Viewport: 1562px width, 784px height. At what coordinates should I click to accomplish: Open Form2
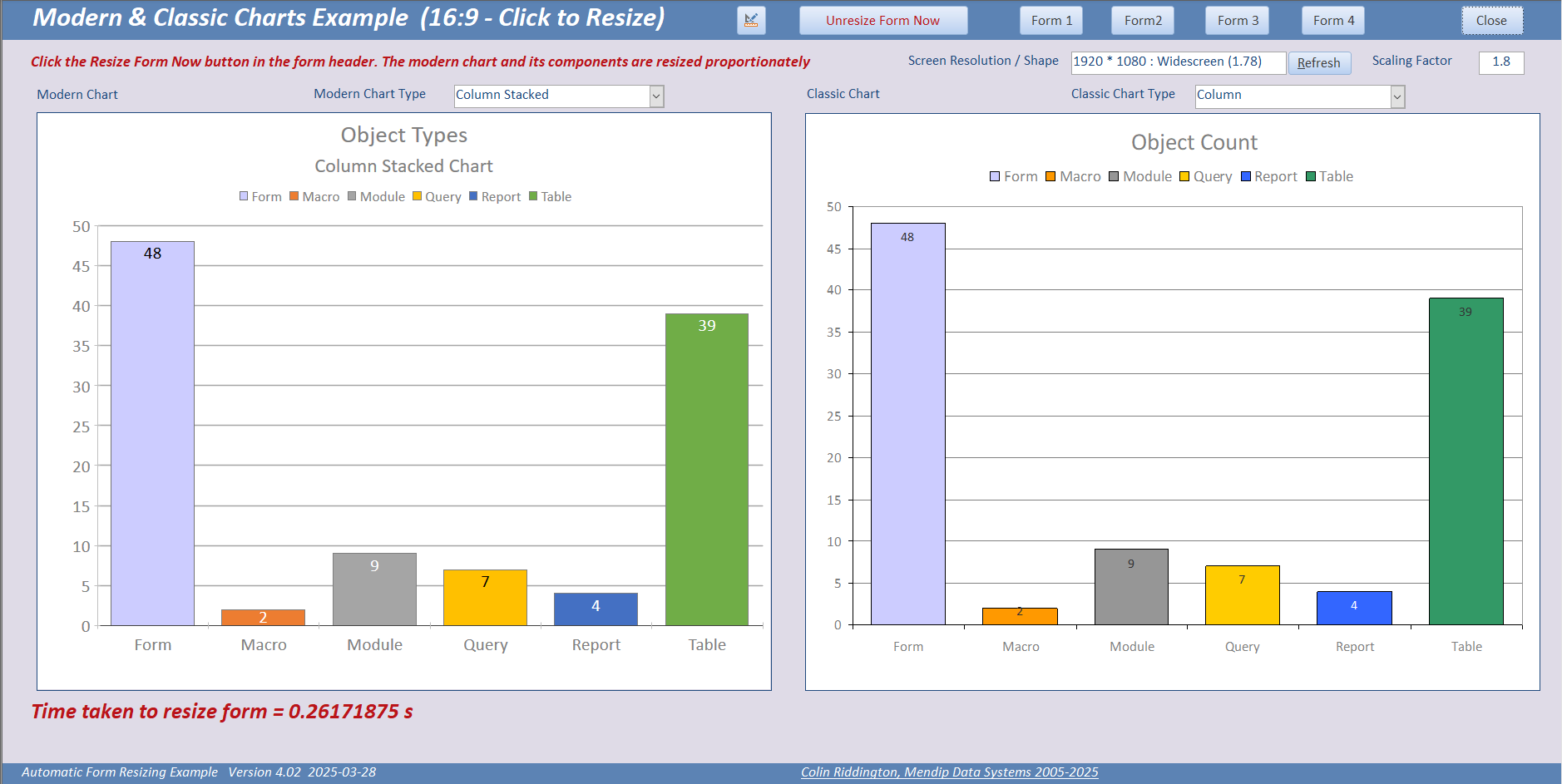click(1143, 21)
